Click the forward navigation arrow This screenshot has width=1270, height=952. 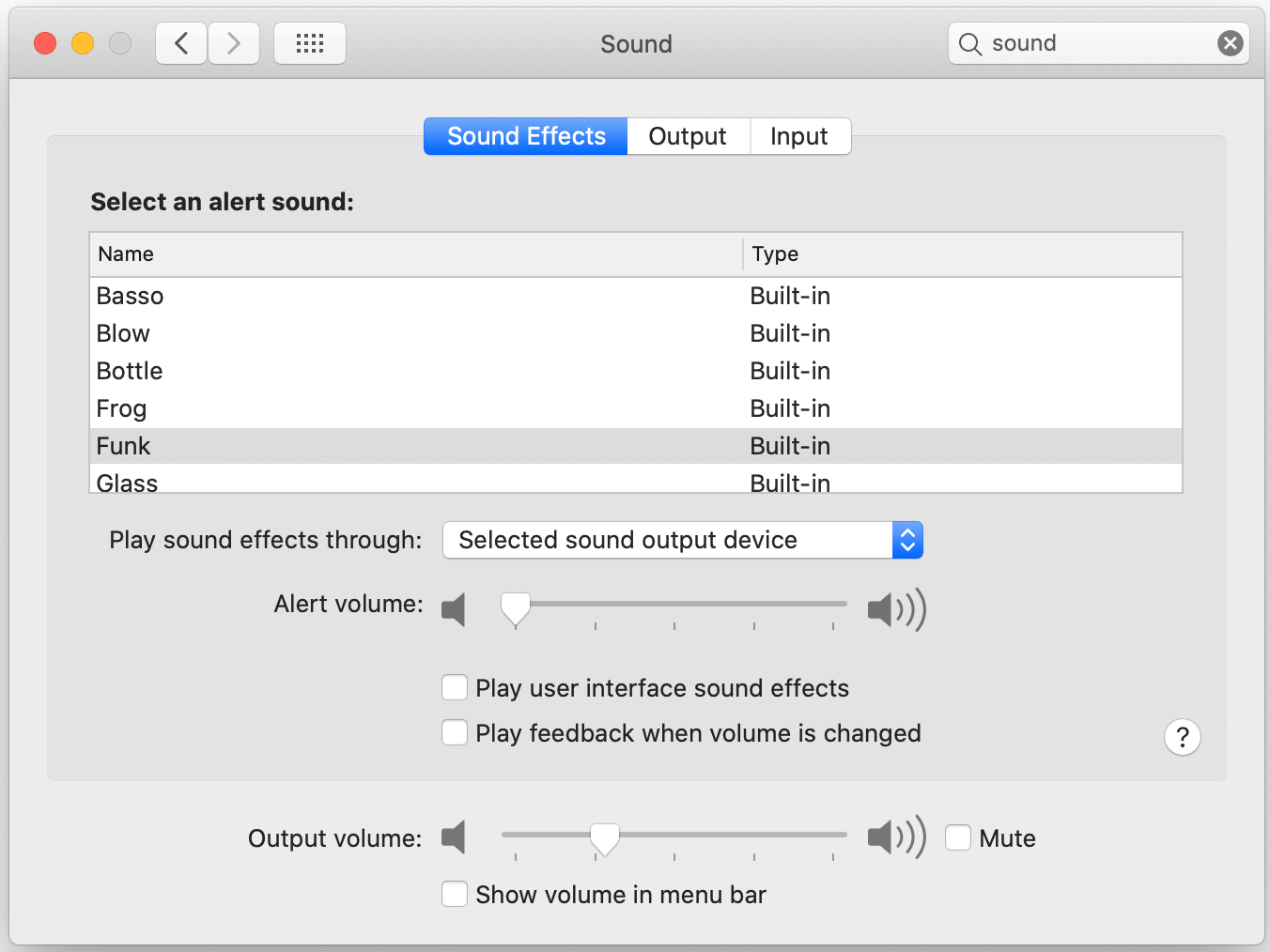[234, 42]
